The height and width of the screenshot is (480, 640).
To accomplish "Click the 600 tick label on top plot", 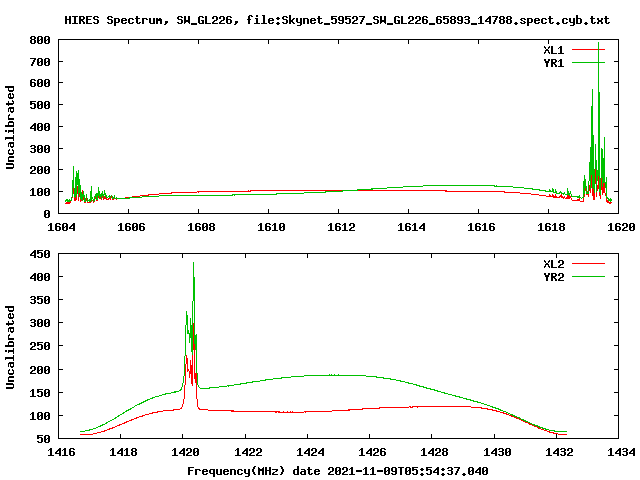I will (x=40, y=83).
